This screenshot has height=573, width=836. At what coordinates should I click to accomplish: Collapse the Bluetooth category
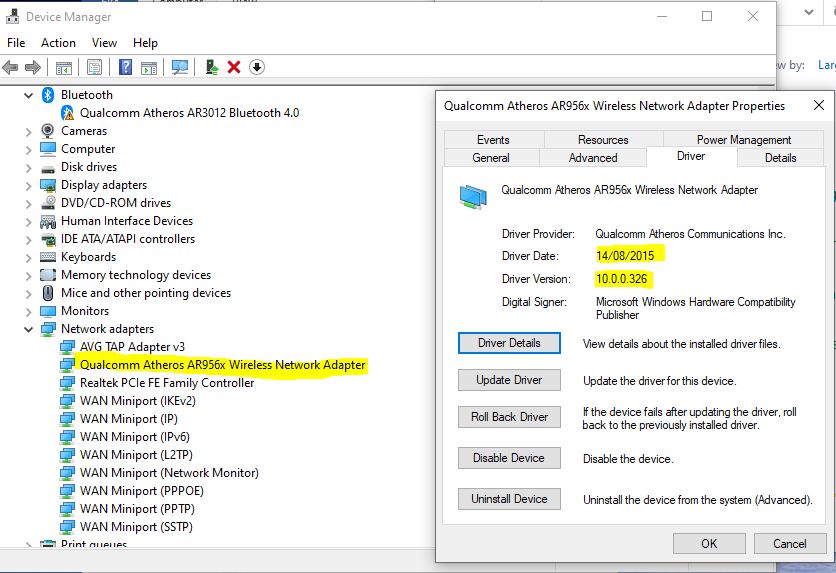[x=28, y=95]
